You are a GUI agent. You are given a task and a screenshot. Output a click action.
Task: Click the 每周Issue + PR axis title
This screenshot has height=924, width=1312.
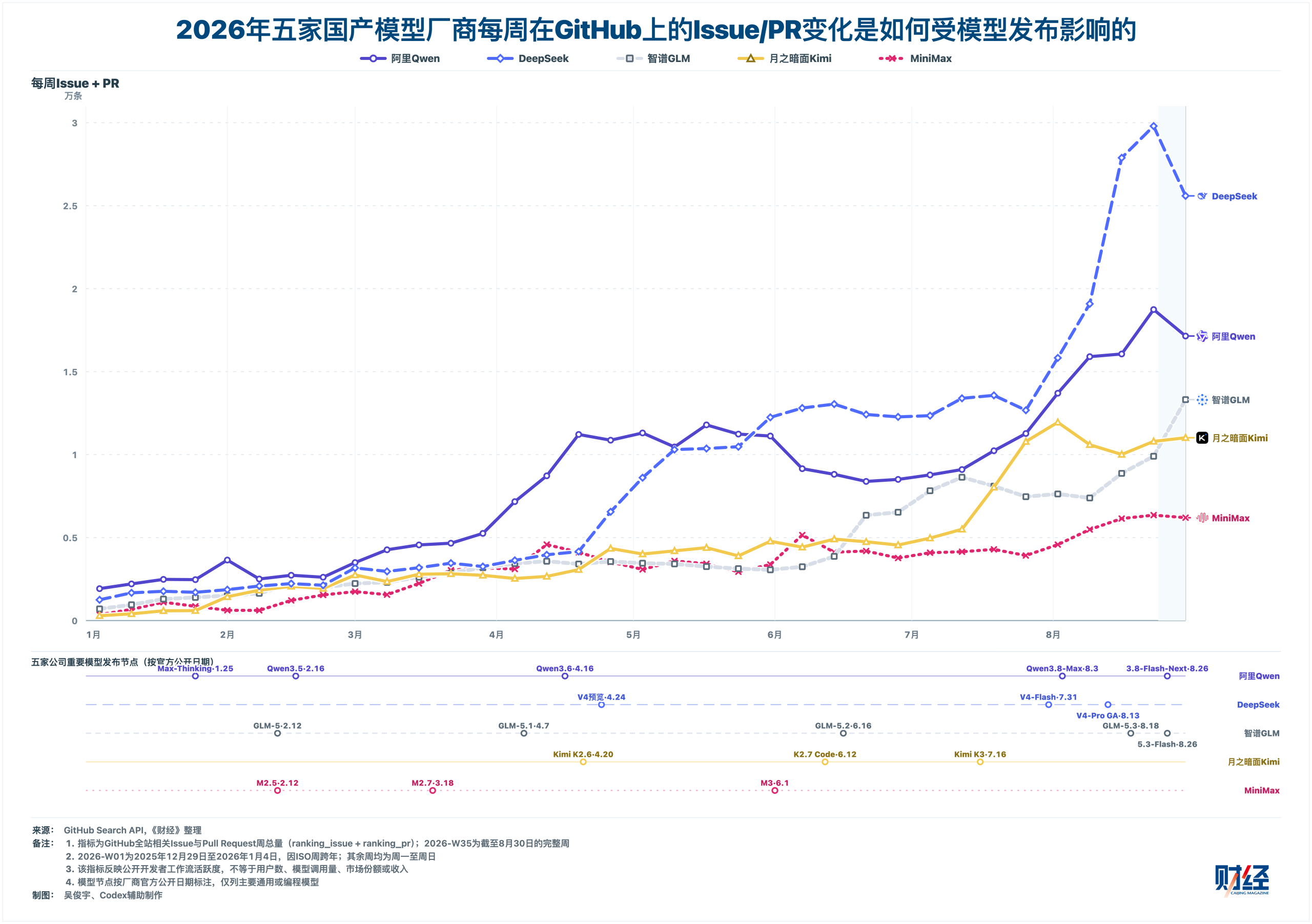point(75,84)
